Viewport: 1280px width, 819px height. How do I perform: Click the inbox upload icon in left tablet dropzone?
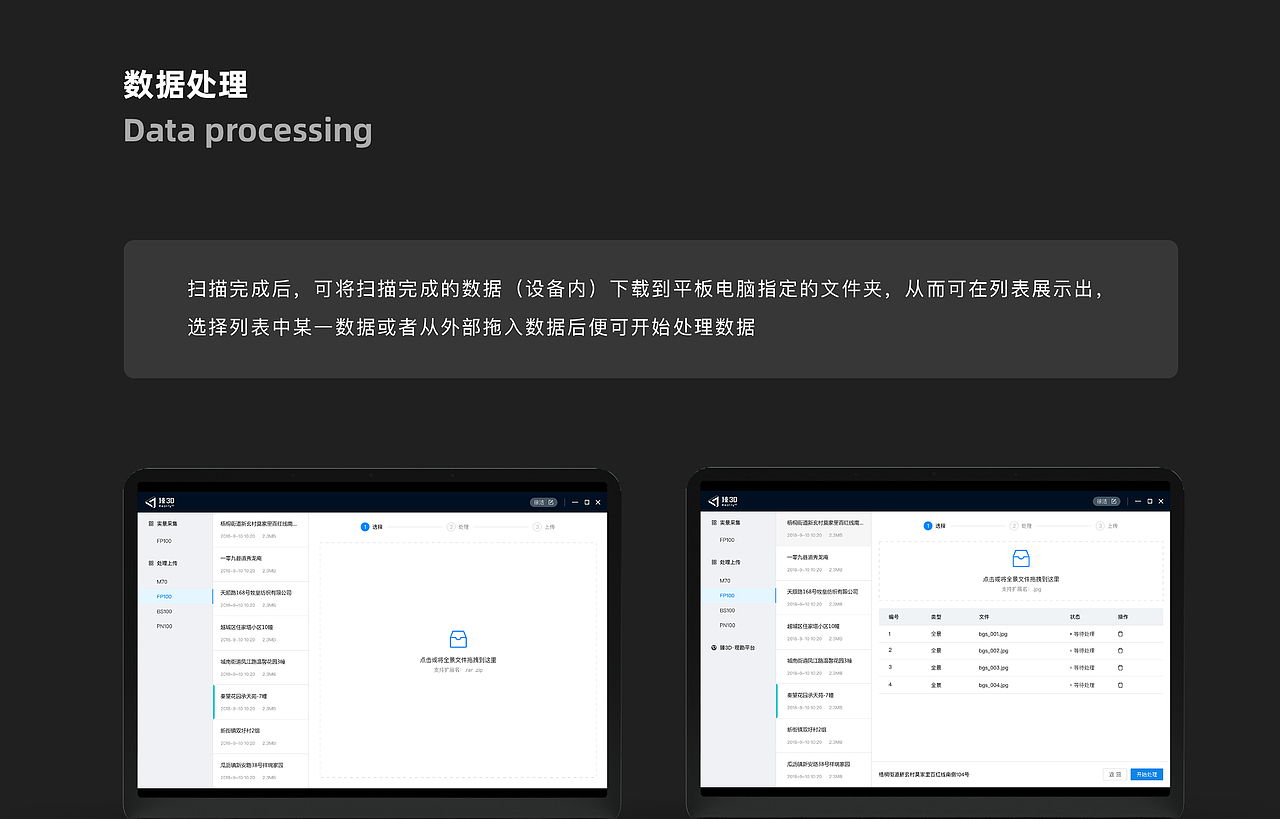pyautogui.click(x=458, y=639)
